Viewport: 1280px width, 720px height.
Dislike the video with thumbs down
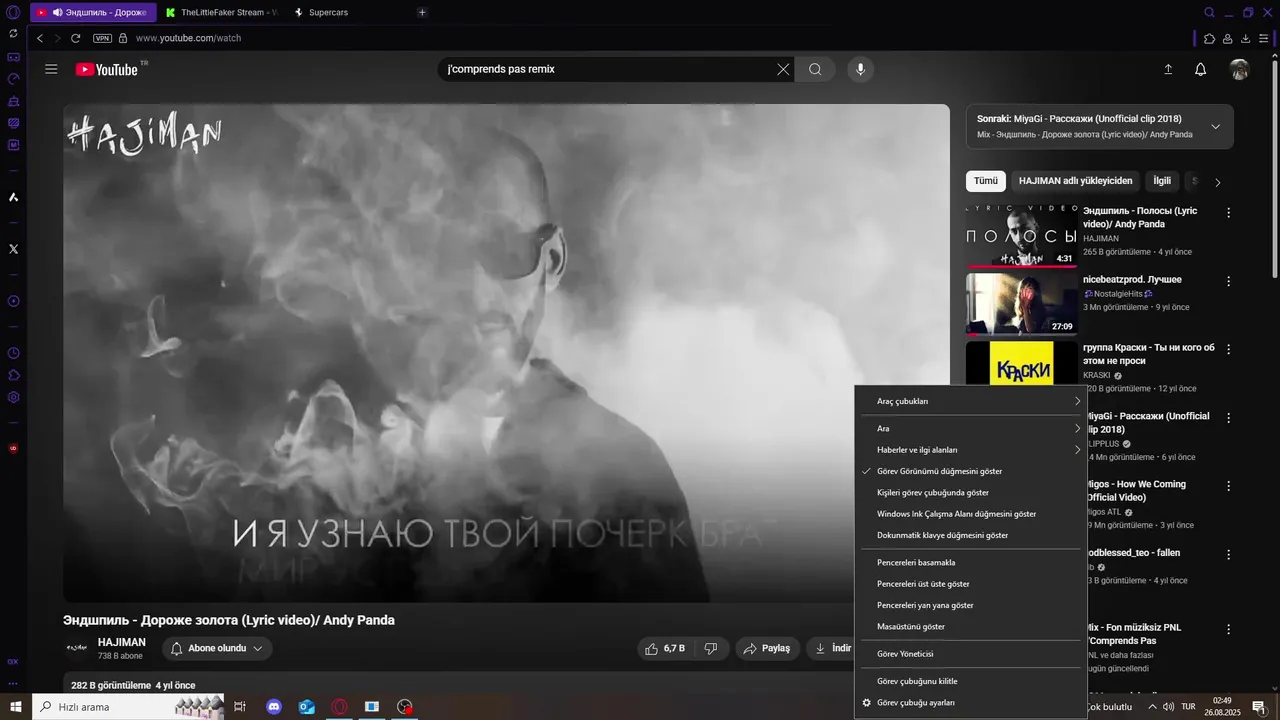[x=711, y=648]
